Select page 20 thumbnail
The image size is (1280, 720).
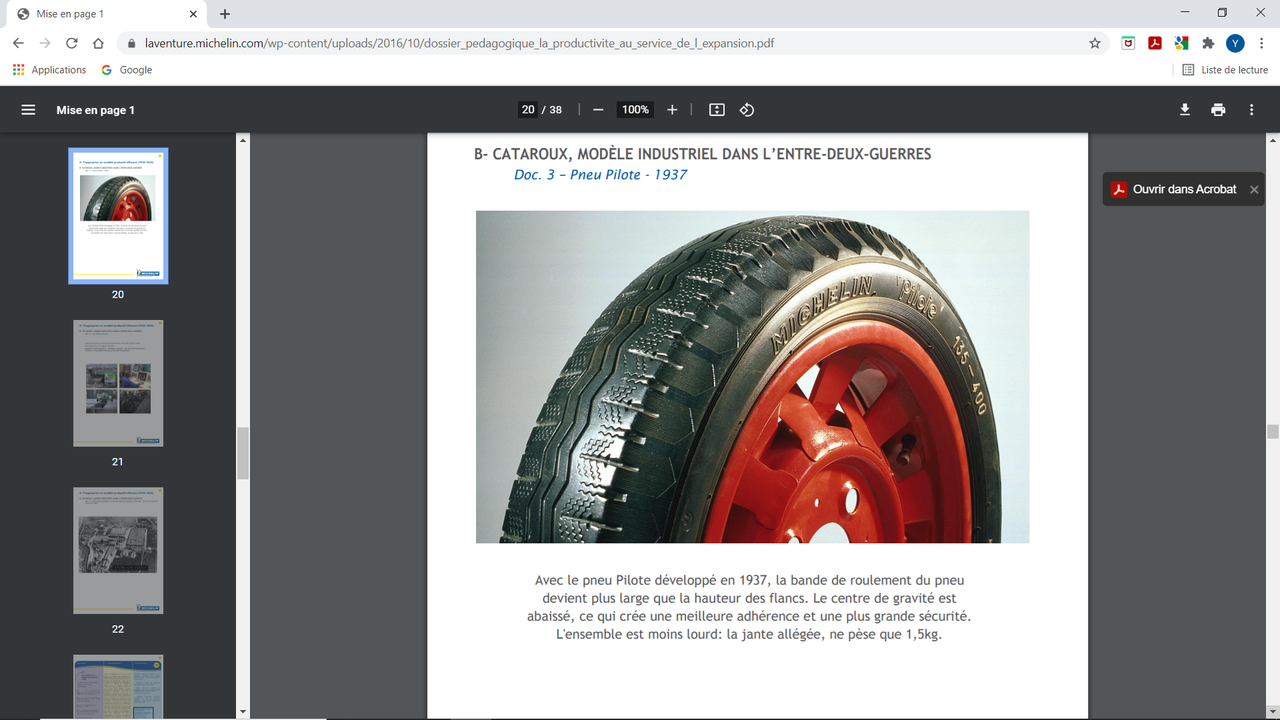coord(118,216)
